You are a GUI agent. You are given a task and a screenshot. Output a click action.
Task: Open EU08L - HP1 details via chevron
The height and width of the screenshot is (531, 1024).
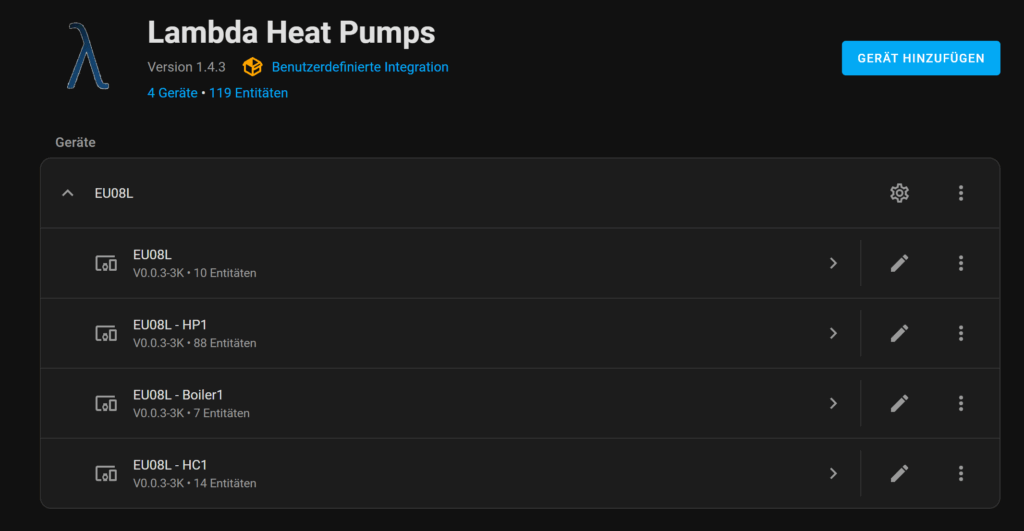tap(833, 333)
